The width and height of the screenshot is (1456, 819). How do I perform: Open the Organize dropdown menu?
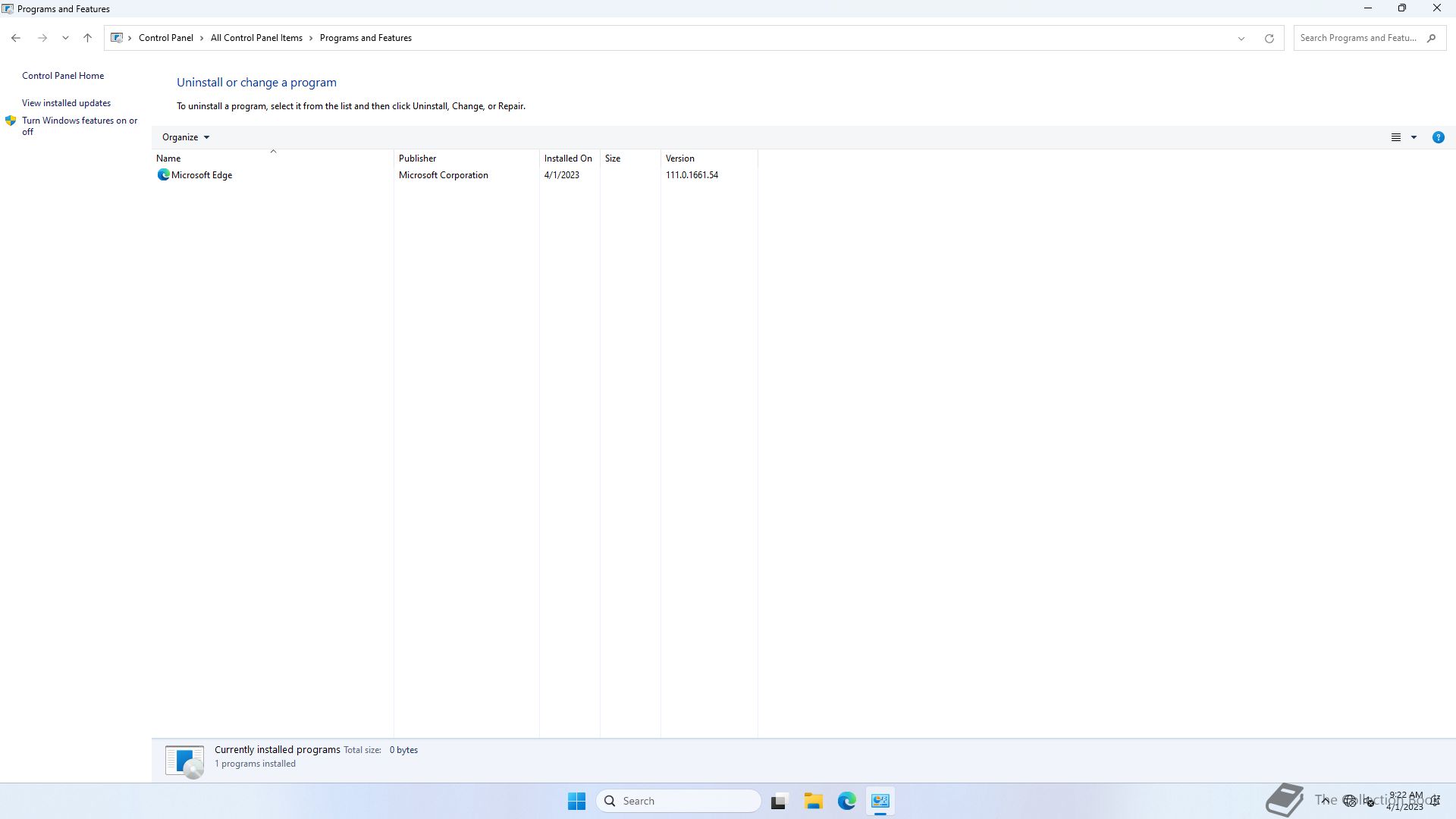pyautogui.click(x=186, y=137)
